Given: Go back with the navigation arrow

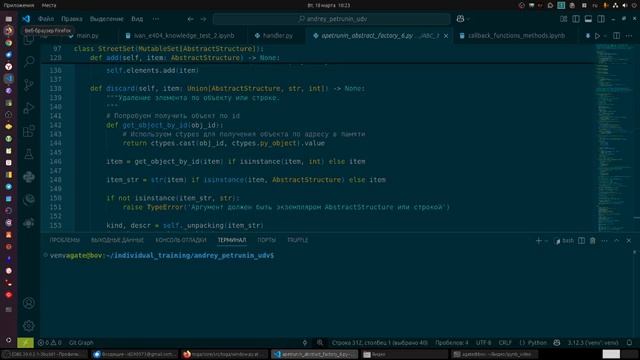Looking at the screenshot, I should click(x=191, y=19).
